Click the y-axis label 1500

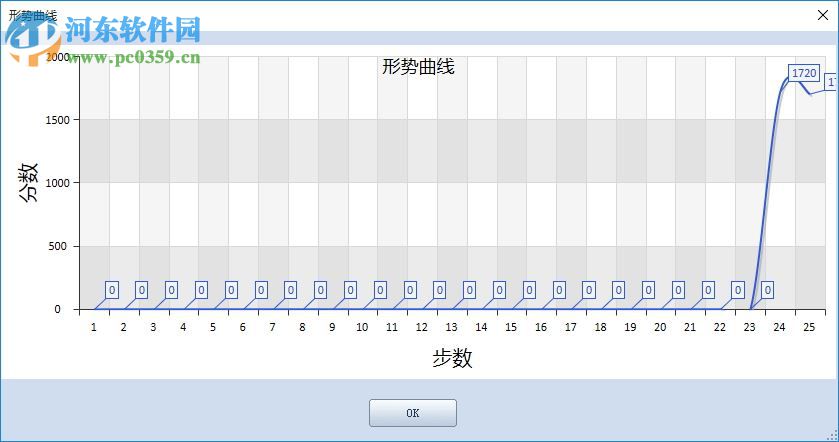tap(58, 120)
